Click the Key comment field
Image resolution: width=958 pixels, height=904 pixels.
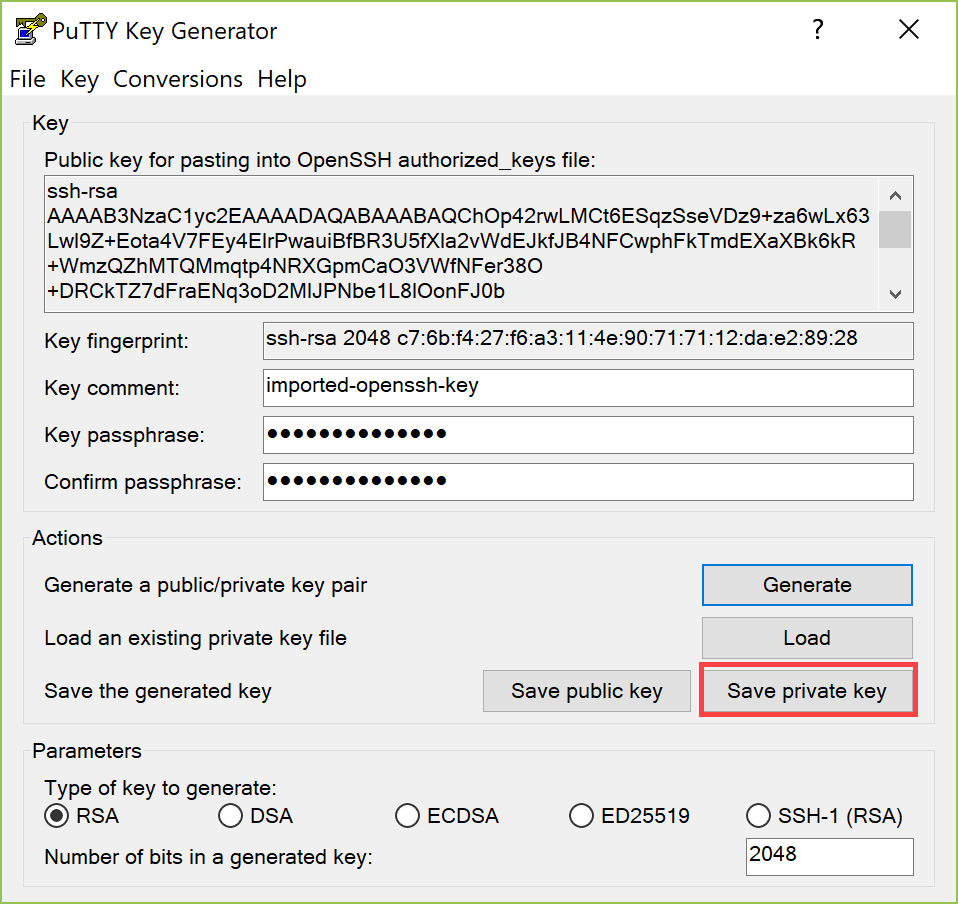[x=588, y=388]
